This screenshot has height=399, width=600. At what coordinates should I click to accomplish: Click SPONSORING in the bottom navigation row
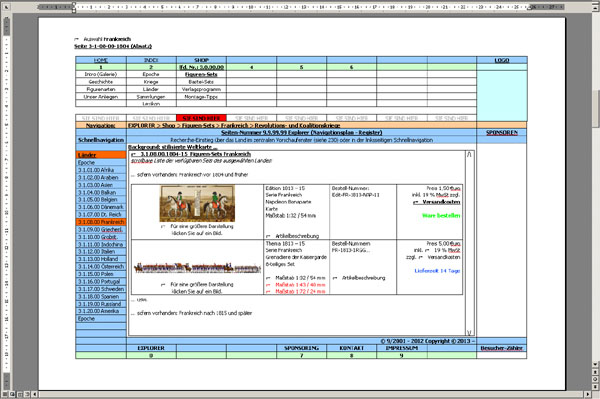pyautogui.click(x=302, y=348)
